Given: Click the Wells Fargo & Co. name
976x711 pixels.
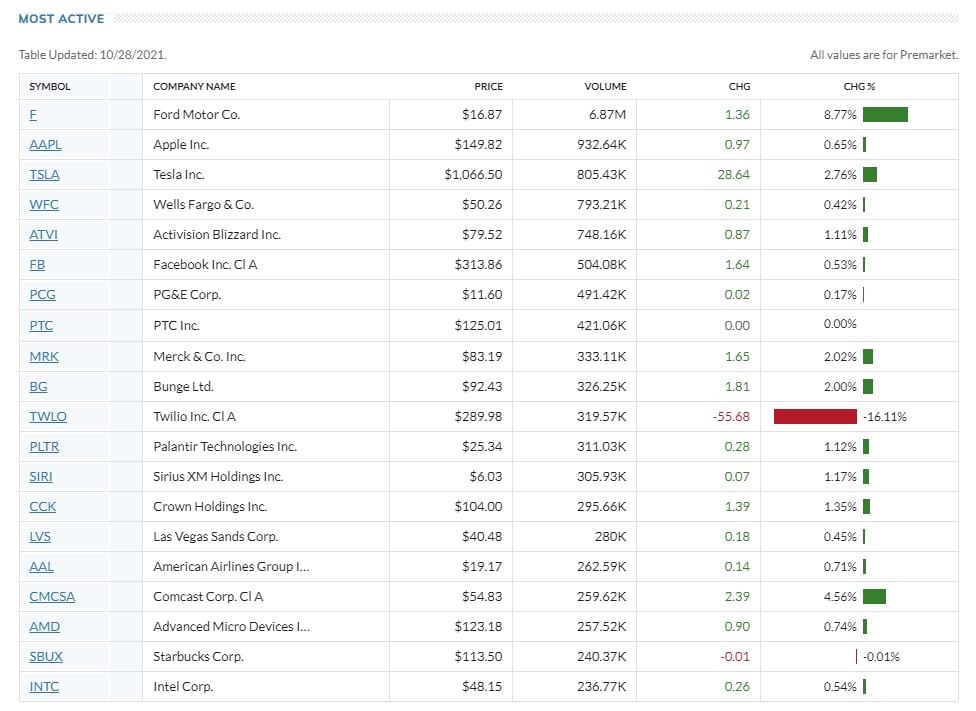Looking at the screenshot, I should (204, 204).
